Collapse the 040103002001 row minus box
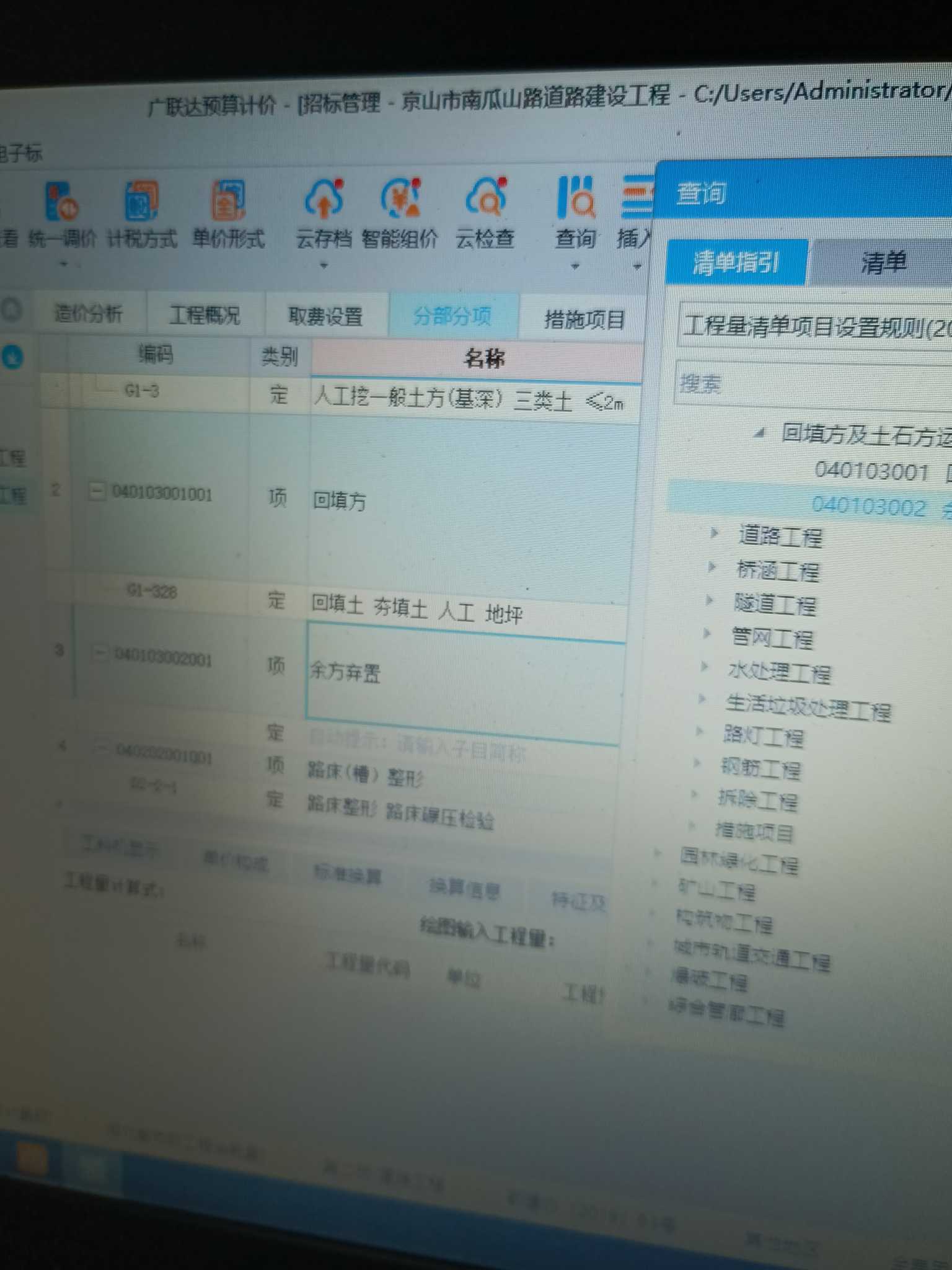 click(100, 654)
